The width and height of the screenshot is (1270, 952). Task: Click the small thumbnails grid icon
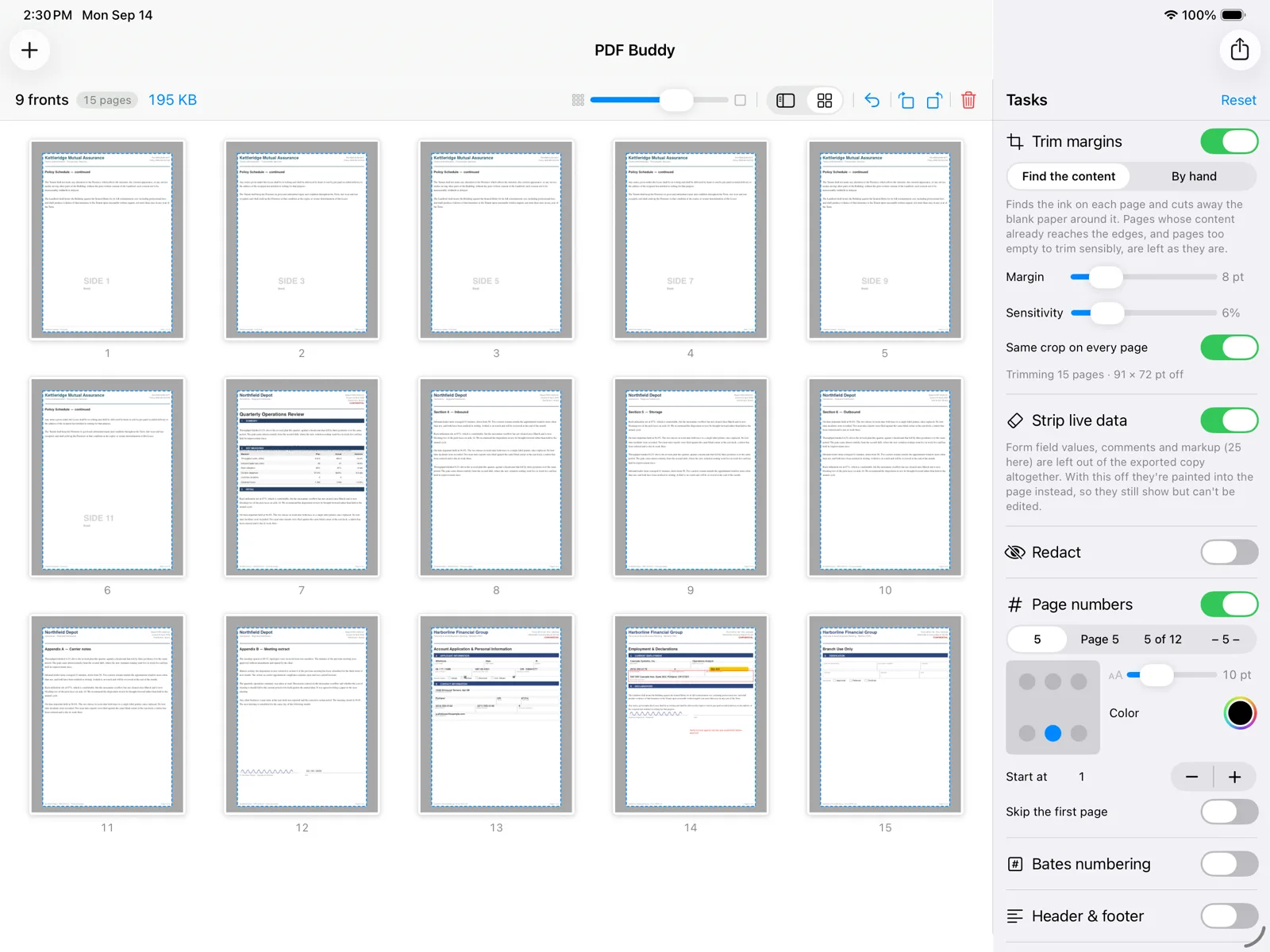click(x=578, y=100)
